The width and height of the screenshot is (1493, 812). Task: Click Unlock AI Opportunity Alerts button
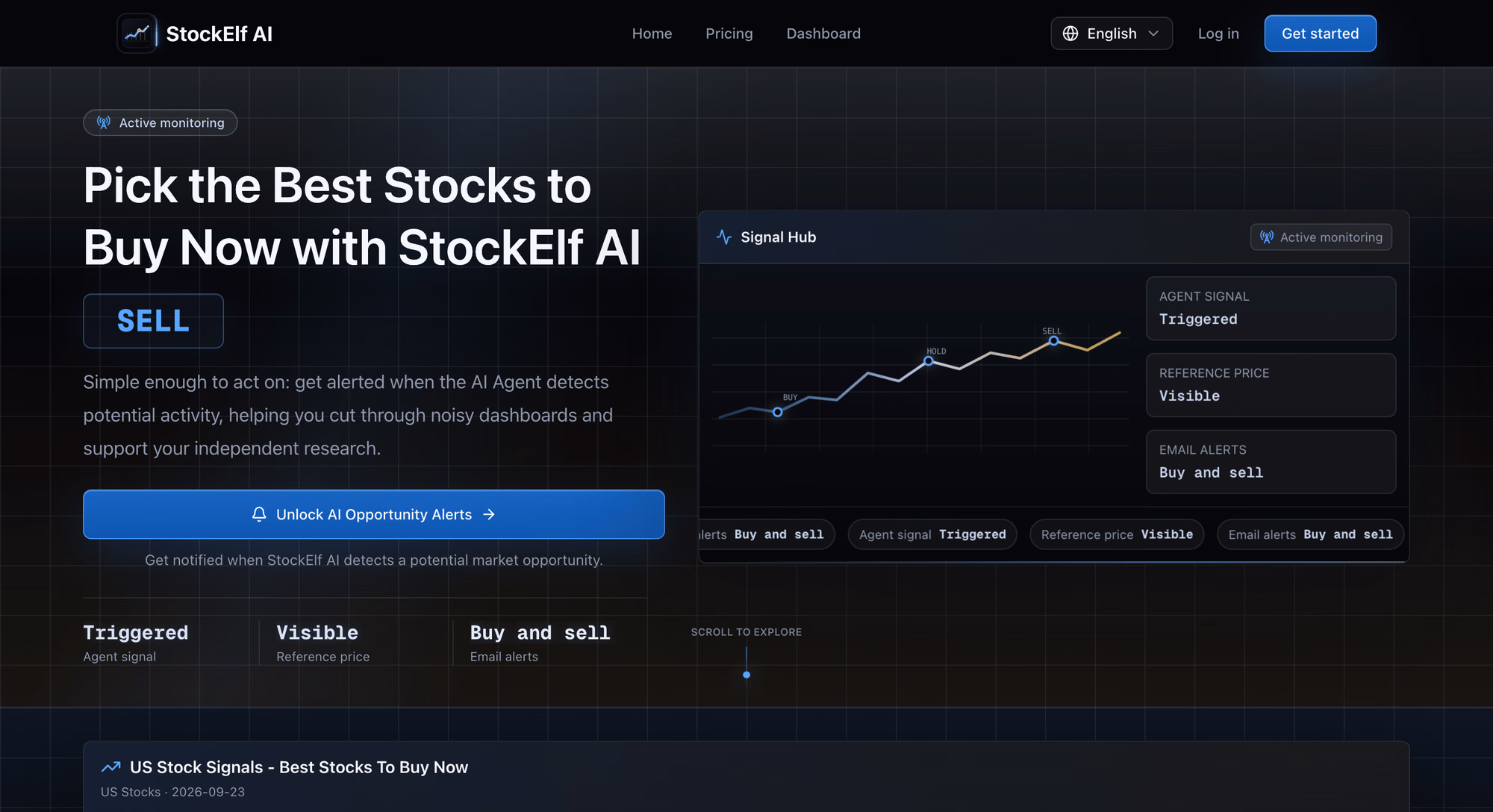tap(374, 514)
